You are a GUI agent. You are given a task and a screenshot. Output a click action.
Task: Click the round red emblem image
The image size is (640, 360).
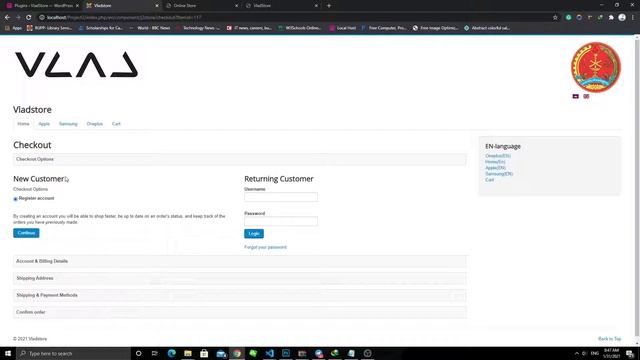[596, 67]
